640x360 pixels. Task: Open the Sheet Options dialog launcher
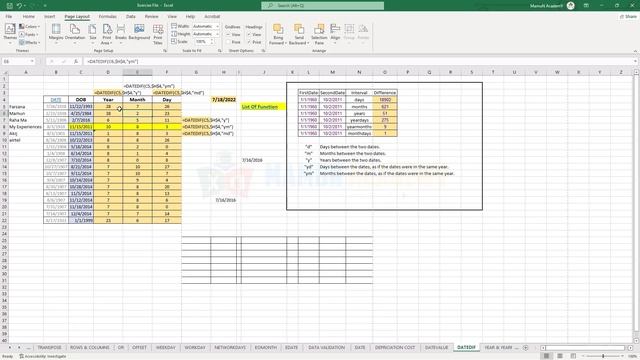[x=263, y=51]
